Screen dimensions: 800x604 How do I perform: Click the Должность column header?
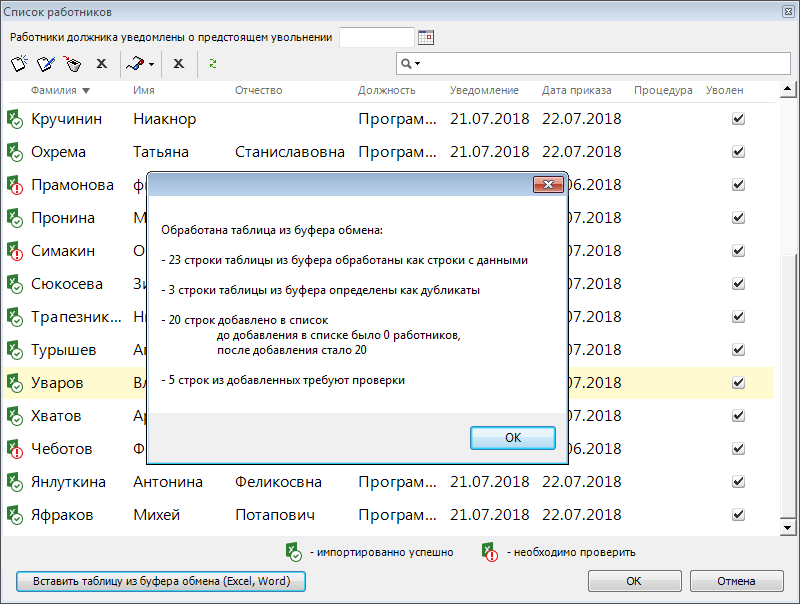(386, 90)
